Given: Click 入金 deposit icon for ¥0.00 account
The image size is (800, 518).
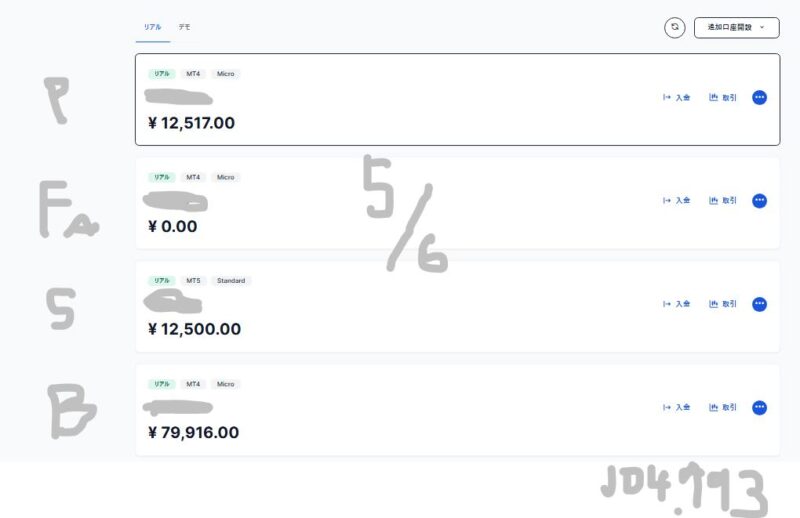Looking at the screenshot, I should [x=677, y=201].
